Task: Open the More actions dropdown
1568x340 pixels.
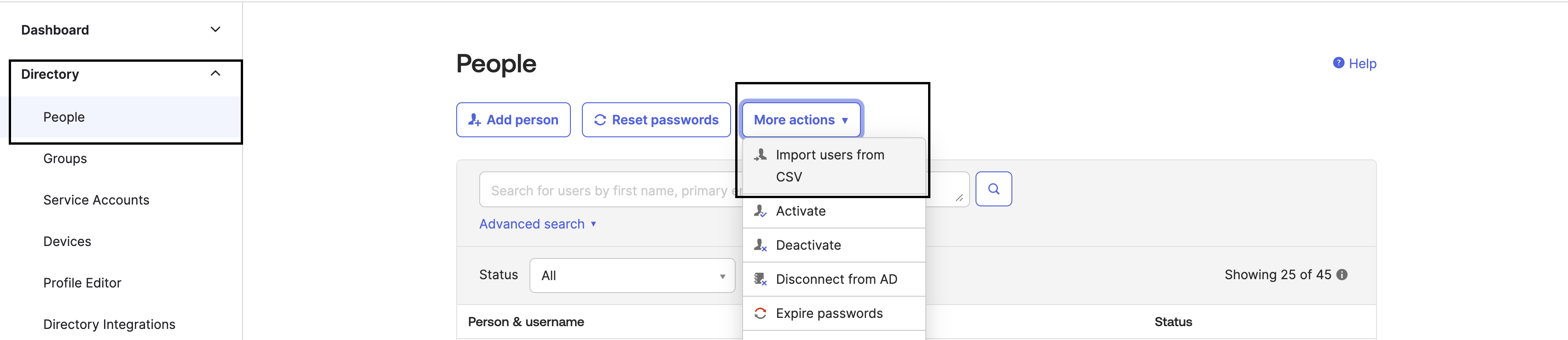Action: (x=801, y=119)
